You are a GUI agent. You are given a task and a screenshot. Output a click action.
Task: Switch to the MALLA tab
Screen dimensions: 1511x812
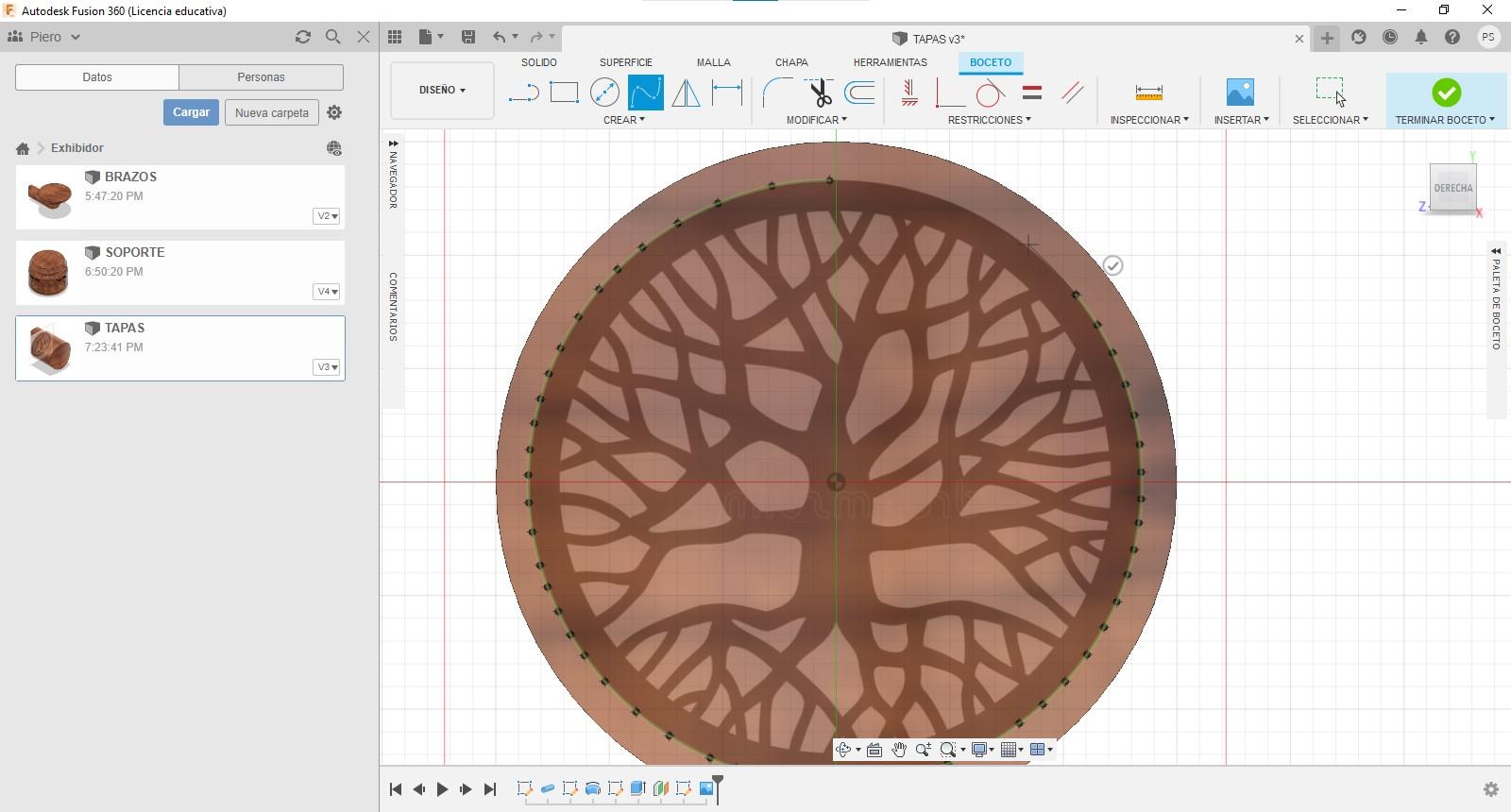(714, 62)
